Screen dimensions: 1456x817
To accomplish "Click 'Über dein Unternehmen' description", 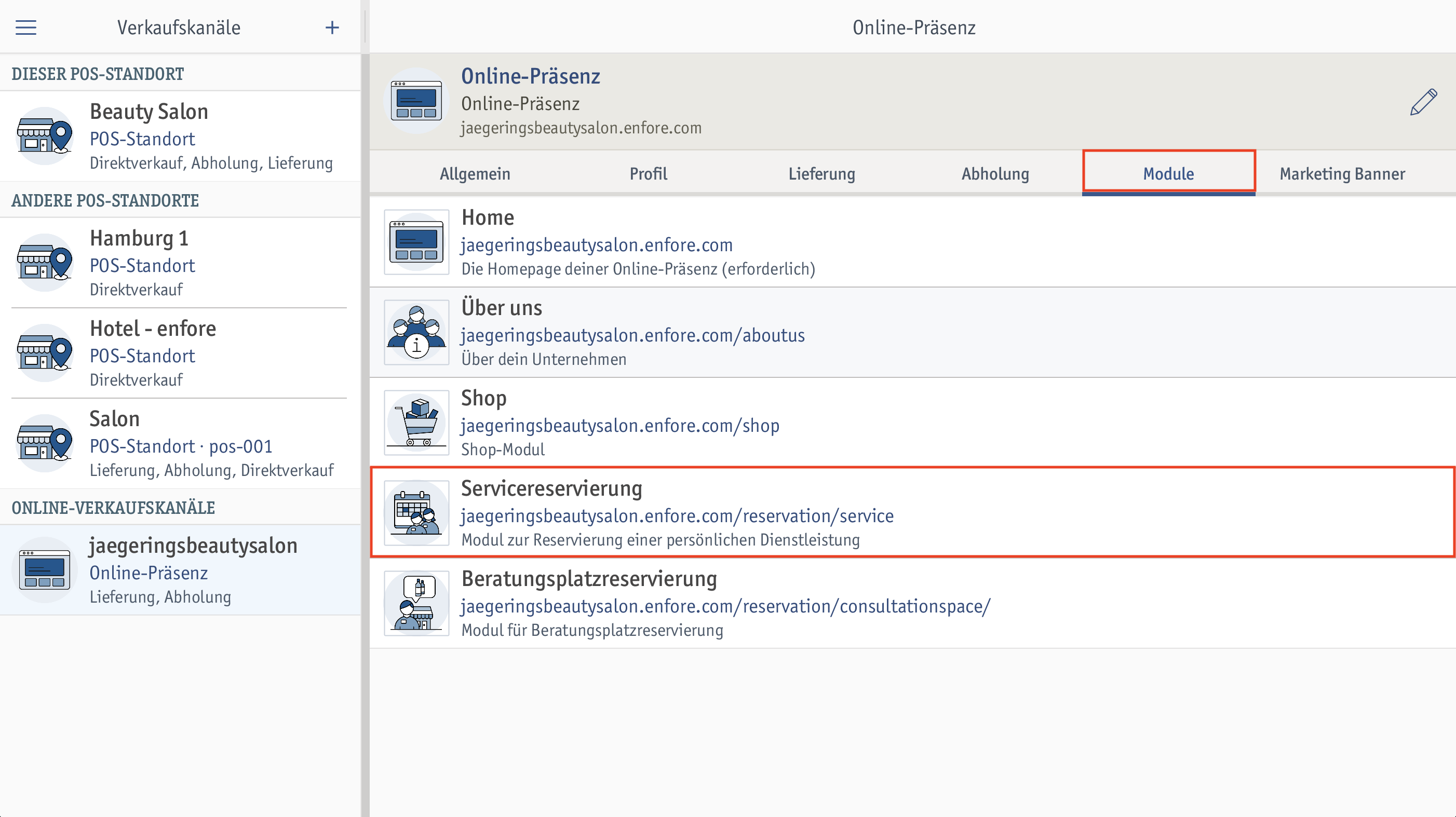I will coord(544,359).
